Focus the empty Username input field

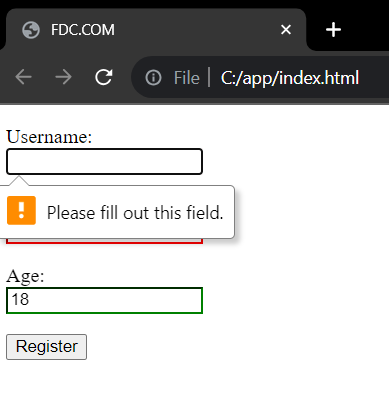click(x=104, y=162)
